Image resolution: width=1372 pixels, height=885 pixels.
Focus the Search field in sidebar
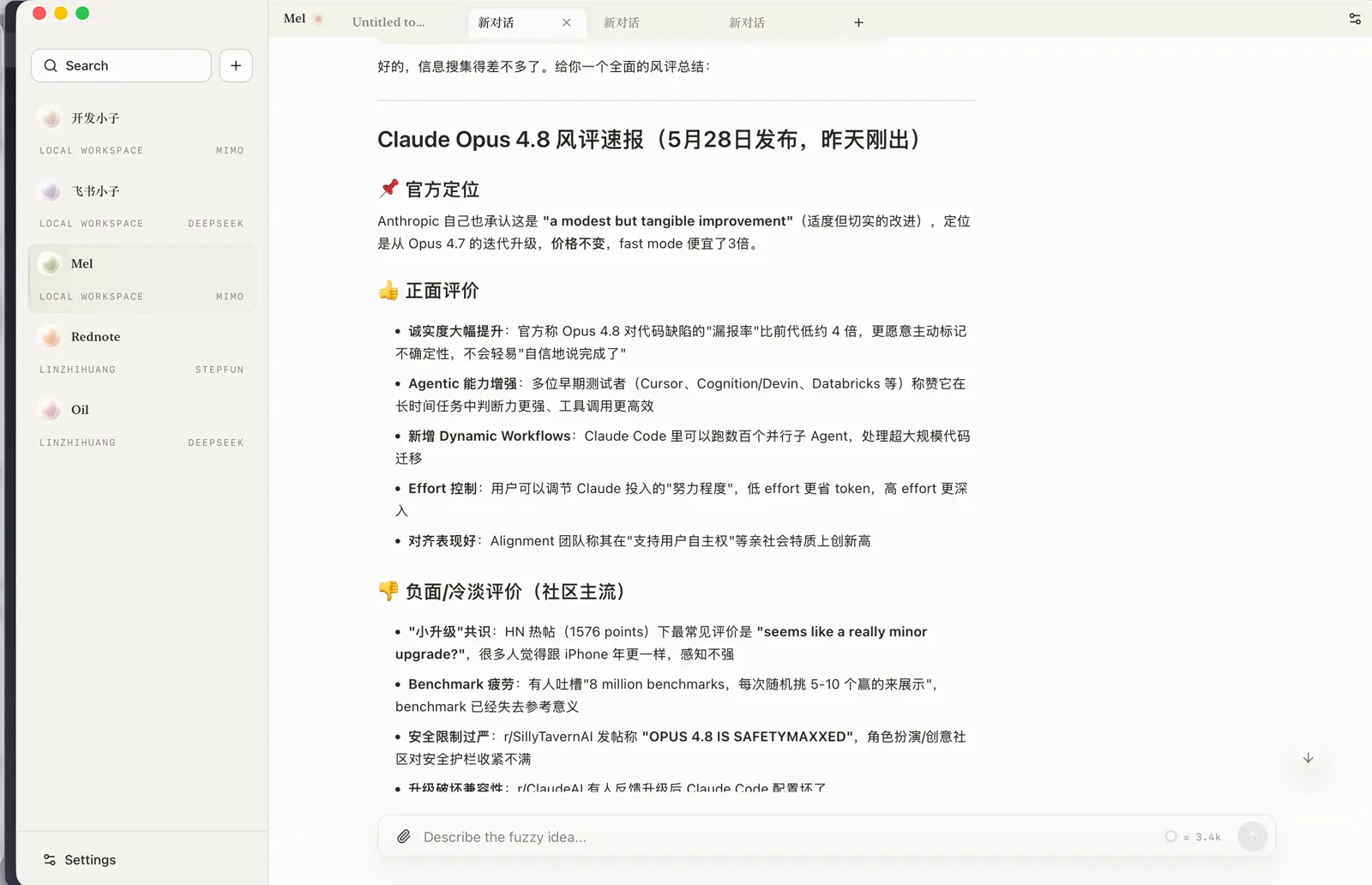pos(121,65)
